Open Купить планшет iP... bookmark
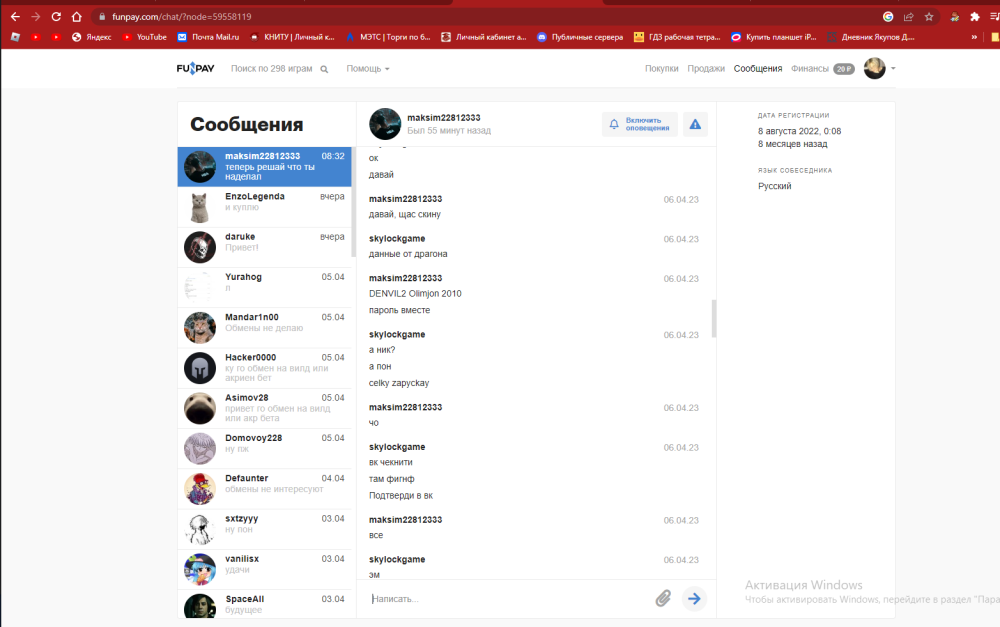This screenshot has height=627, width=1000. (773, 37)
